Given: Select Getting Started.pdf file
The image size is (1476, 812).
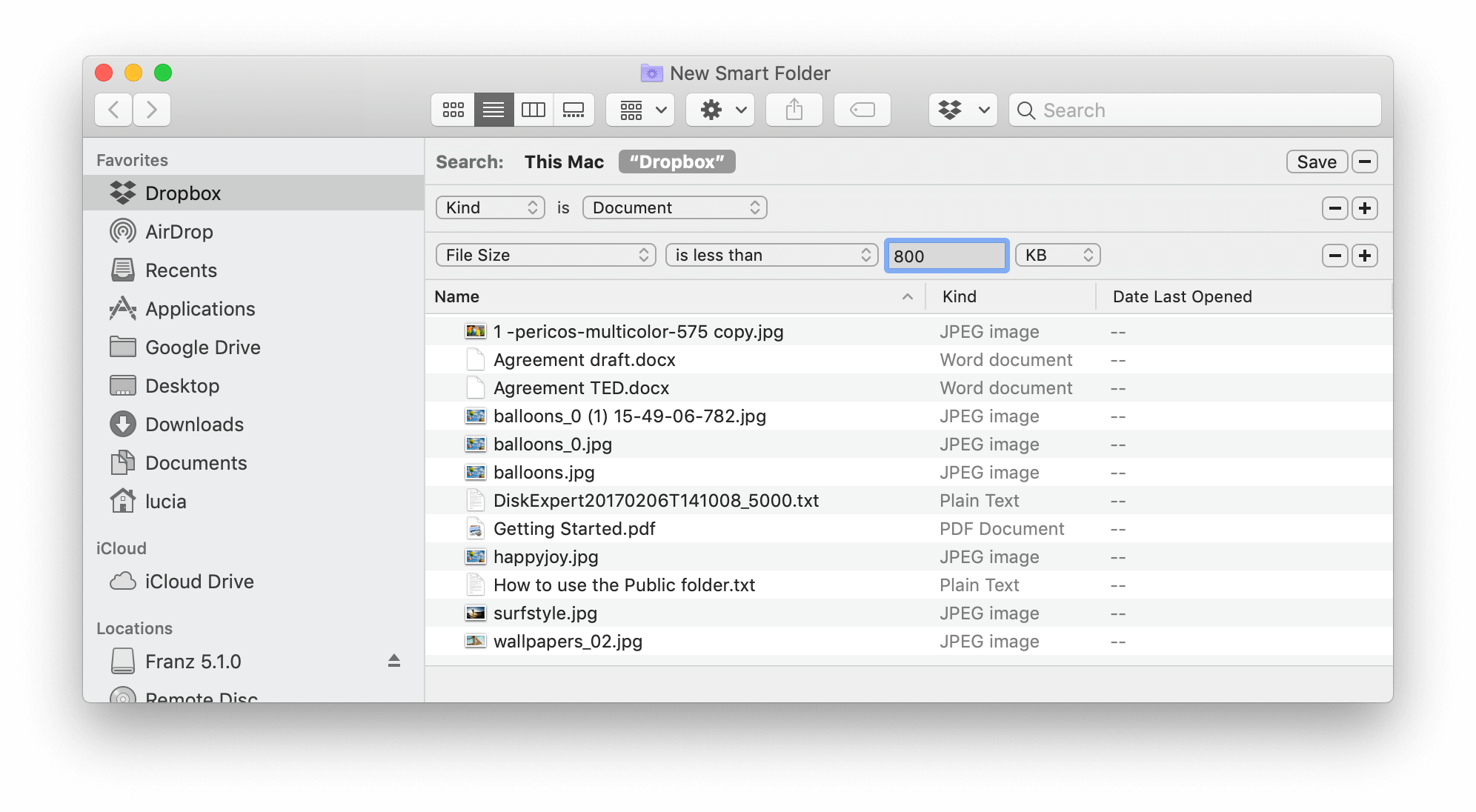Looking at the screenshot, I should [909, 529].
